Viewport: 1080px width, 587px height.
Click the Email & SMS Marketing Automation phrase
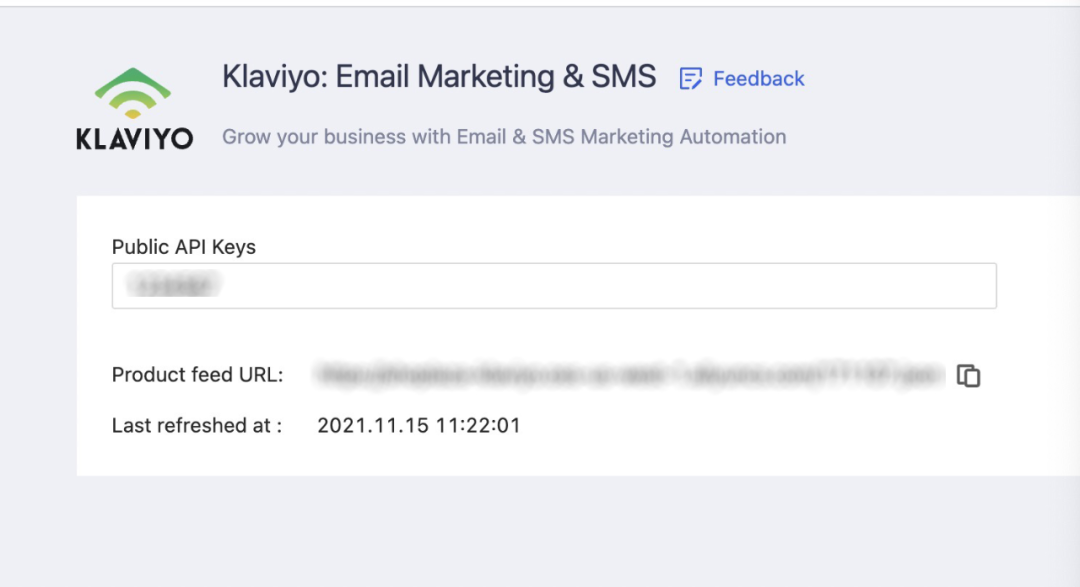tap(621, 137)
